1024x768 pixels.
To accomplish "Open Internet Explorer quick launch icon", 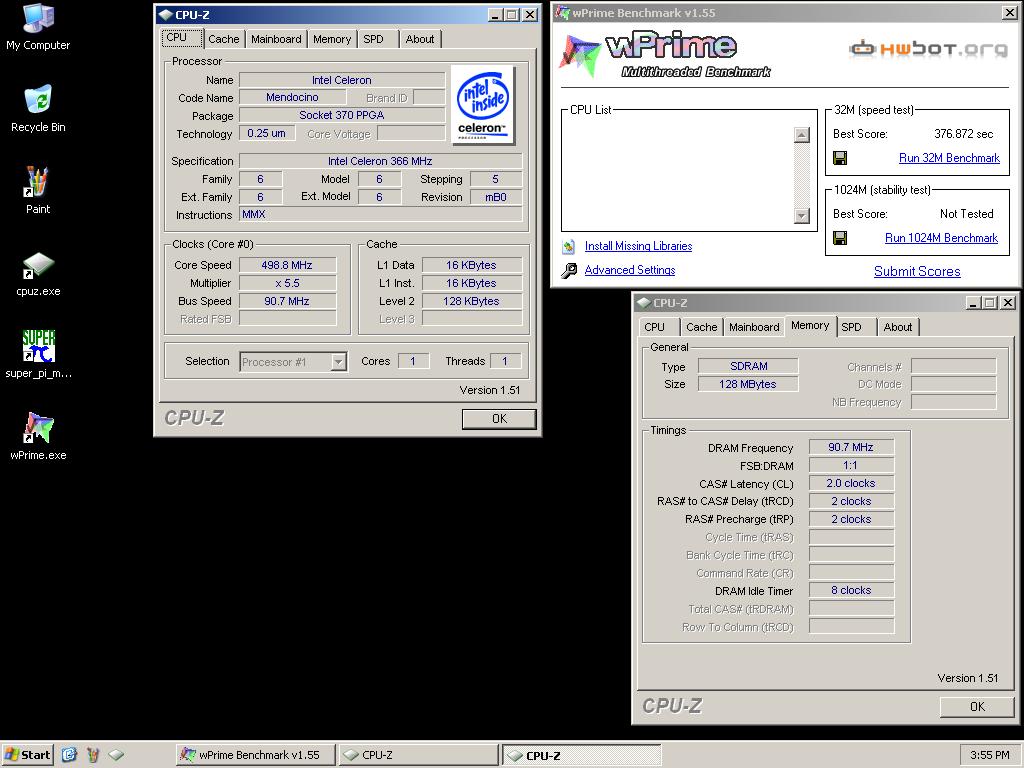I will [x=69, y=755].
